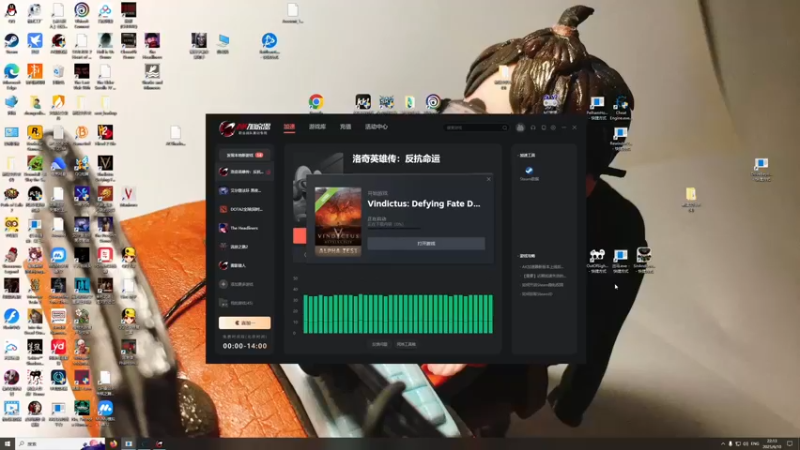
Task: Open the user avatar icon in accelerator header
Action: [520, 128]
